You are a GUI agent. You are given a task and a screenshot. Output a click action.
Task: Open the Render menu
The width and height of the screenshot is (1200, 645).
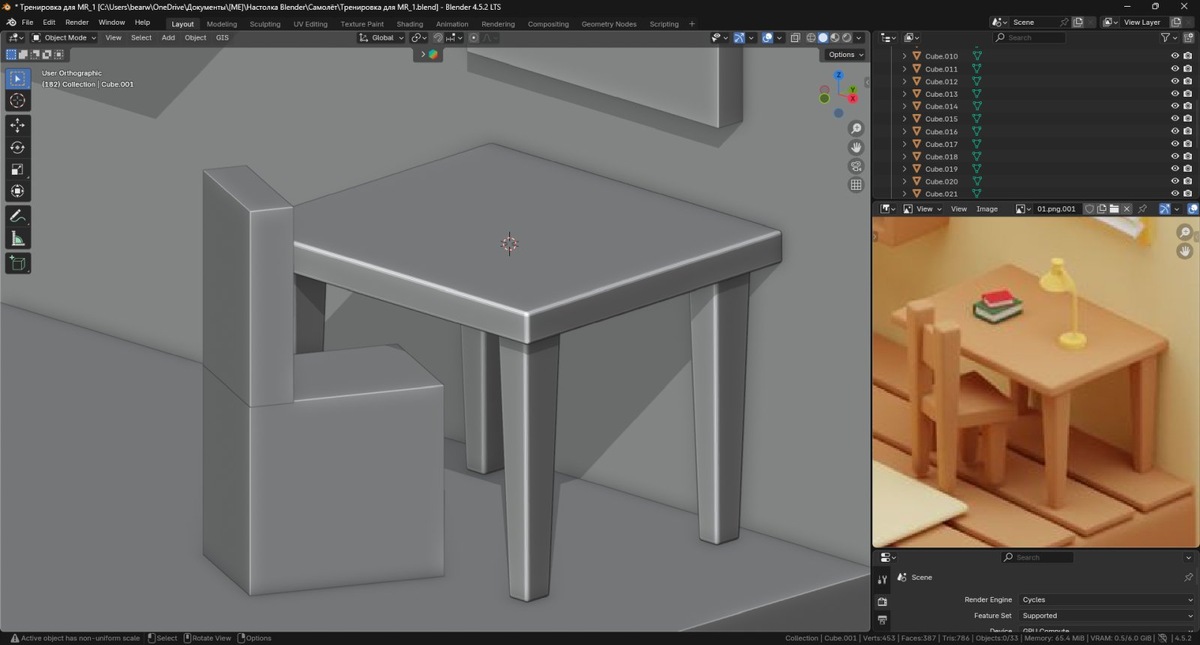(x=77, y=22)
